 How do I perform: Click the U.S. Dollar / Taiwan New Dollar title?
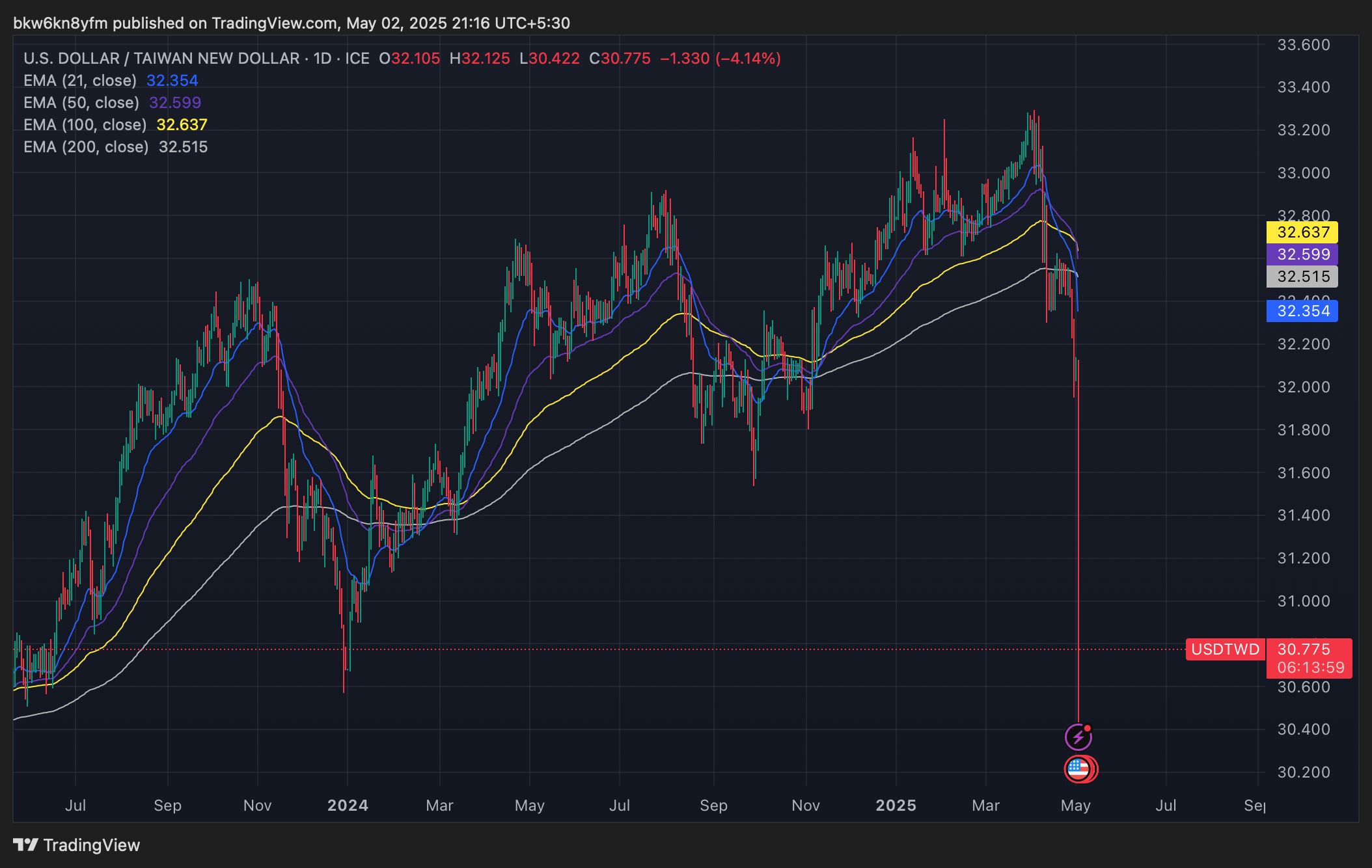pos(161,59)
